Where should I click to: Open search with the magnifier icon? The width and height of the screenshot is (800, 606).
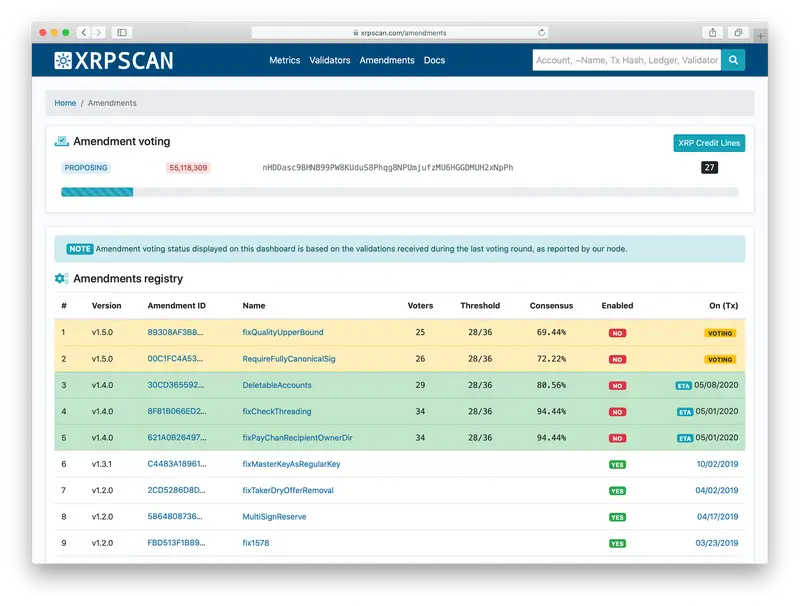pyautogui.click(x=733, y=60)
